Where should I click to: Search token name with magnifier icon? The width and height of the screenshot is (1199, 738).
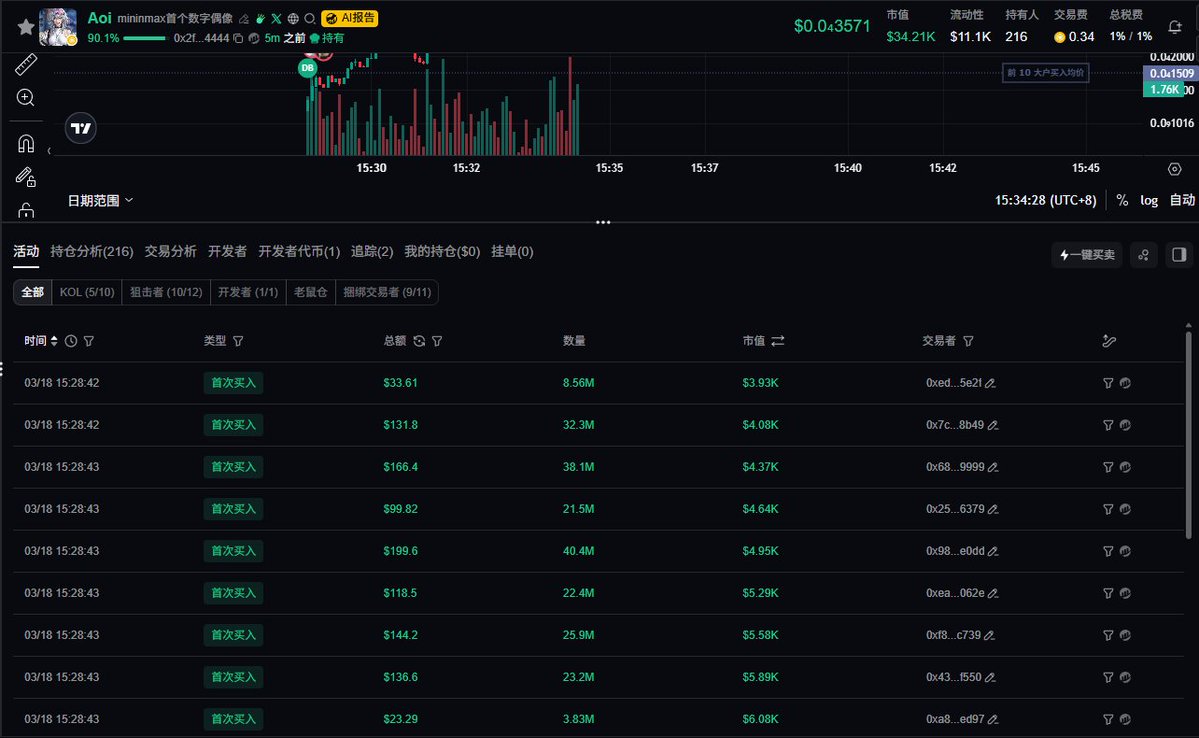(x=310, y=18)
